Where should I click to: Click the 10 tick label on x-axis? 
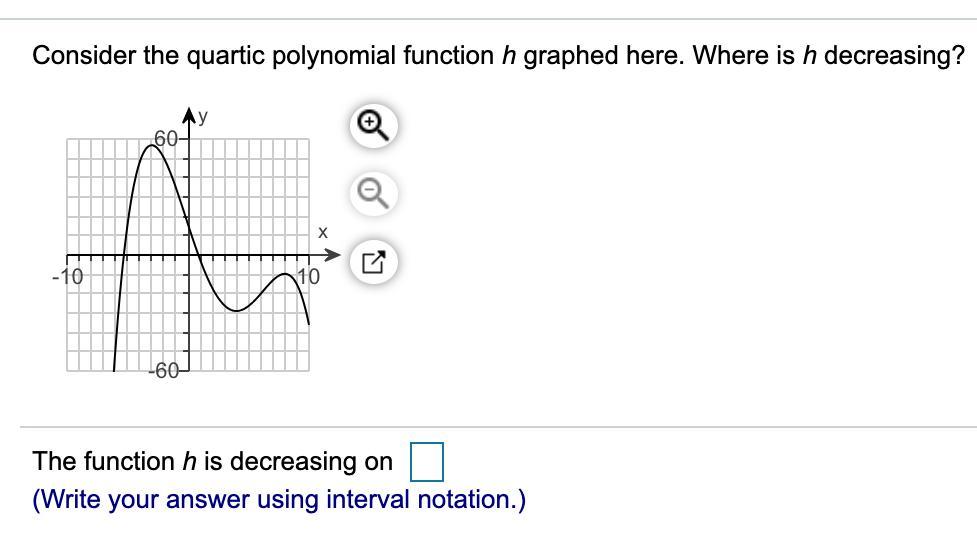click(x=309, y=276)
